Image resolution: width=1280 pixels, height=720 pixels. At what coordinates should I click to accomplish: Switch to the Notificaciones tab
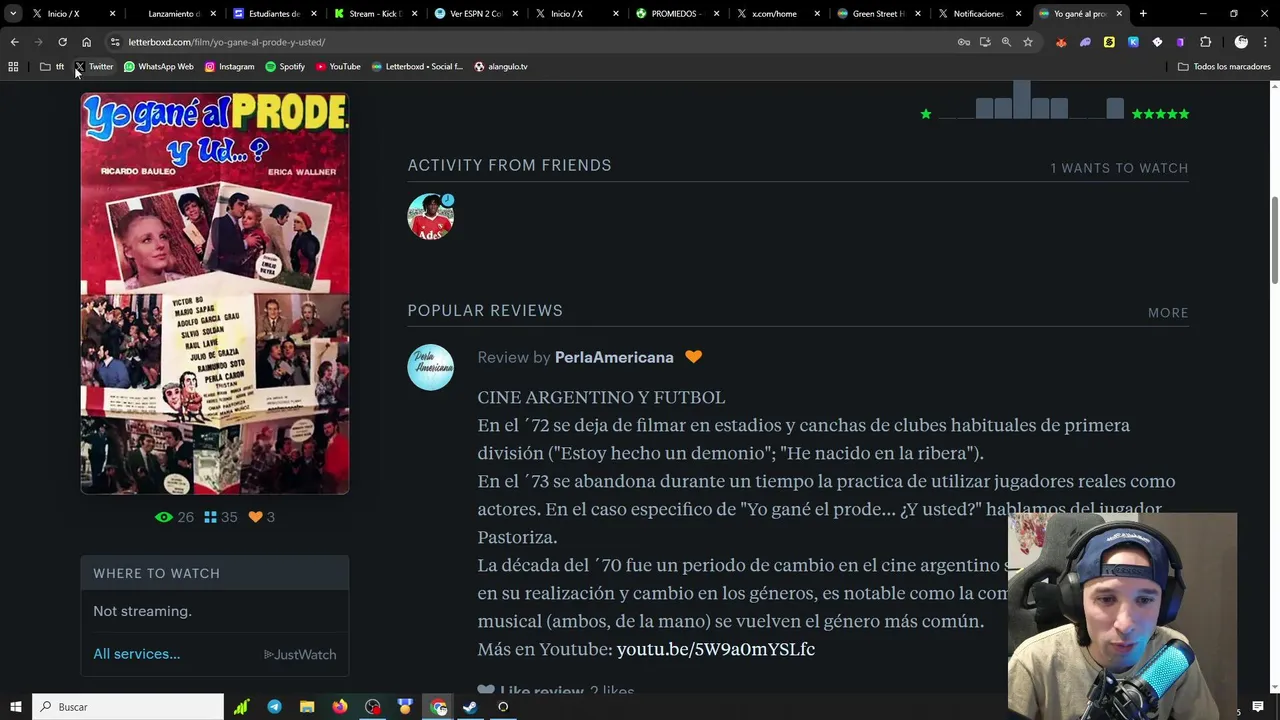pyautogui.click(x=980, y=14)
